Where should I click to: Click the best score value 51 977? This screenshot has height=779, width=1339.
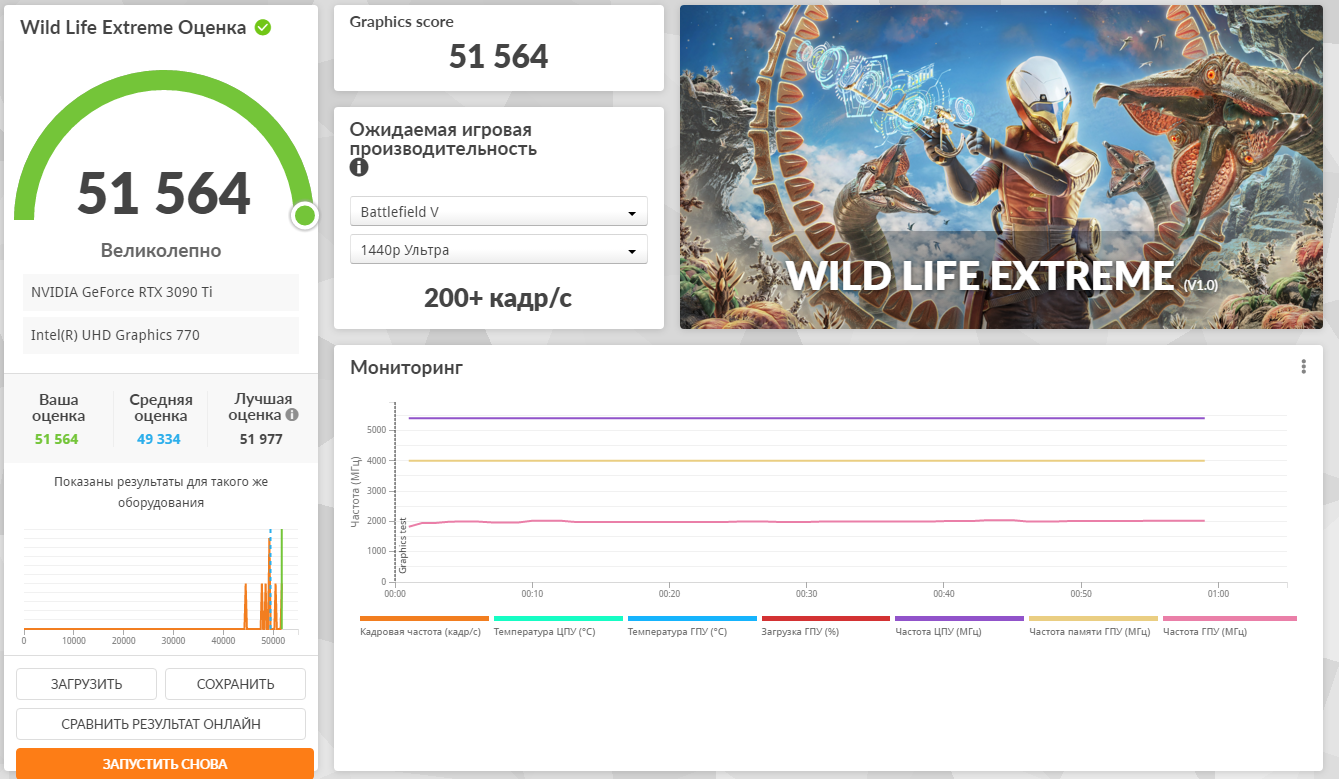click(261, 439)
